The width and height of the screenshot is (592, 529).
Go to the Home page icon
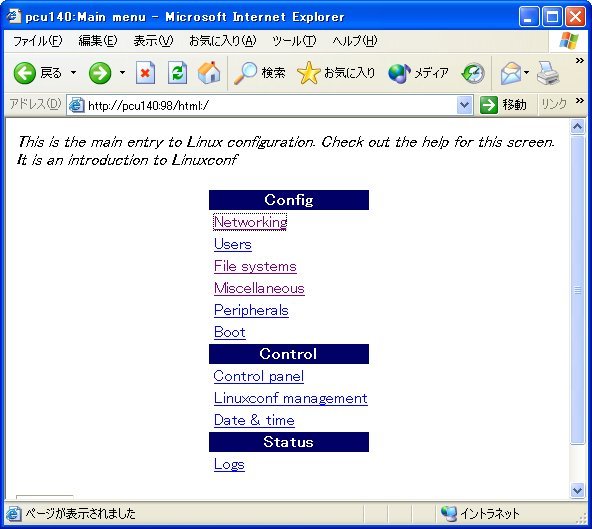coord(209,72)
